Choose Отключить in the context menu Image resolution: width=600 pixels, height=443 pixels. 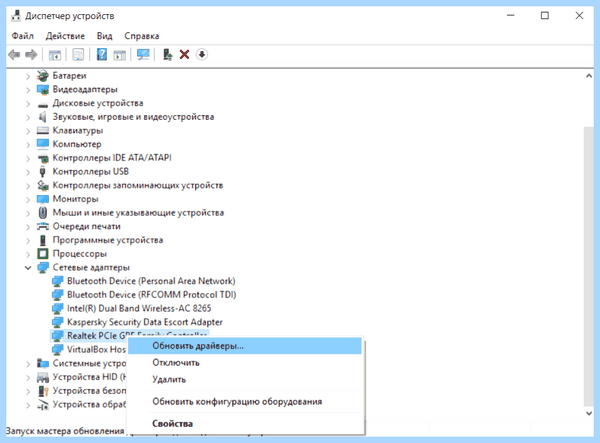click(x=245, y=363)
